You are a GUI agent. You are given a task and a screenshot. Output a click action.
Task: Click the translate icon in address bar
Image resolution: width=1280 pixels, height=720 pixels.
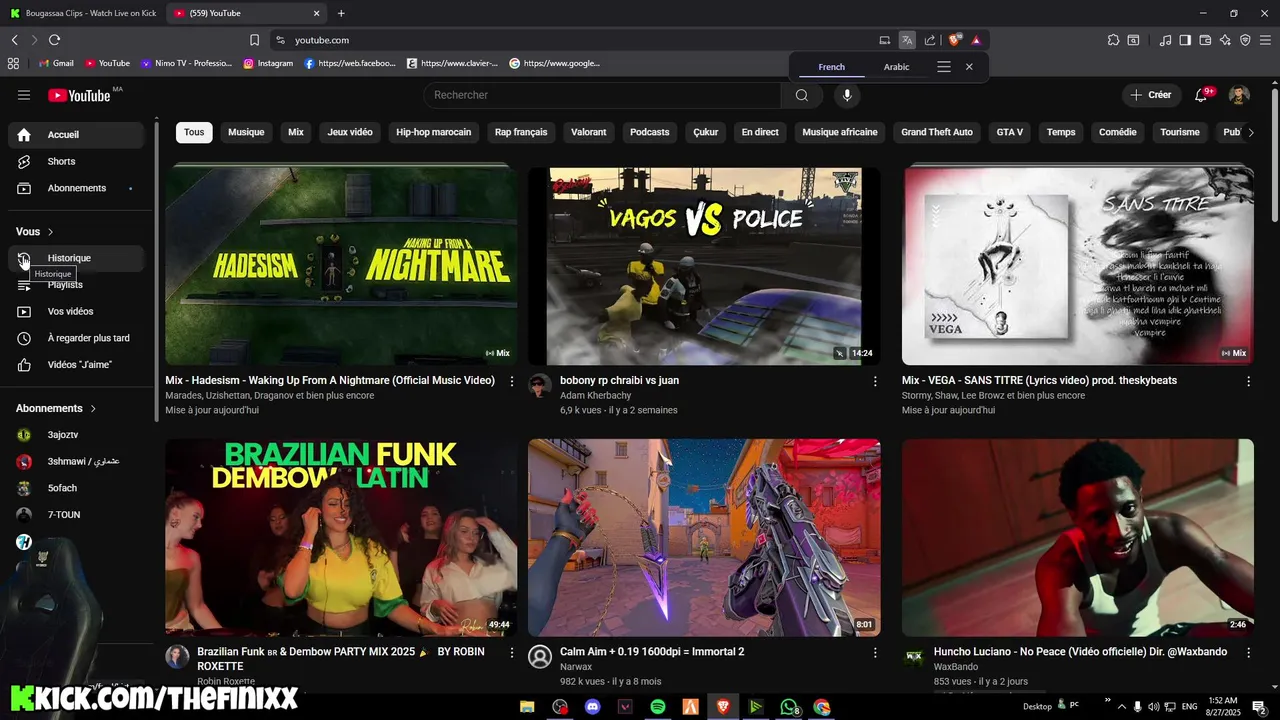click(x=907, y=40)
